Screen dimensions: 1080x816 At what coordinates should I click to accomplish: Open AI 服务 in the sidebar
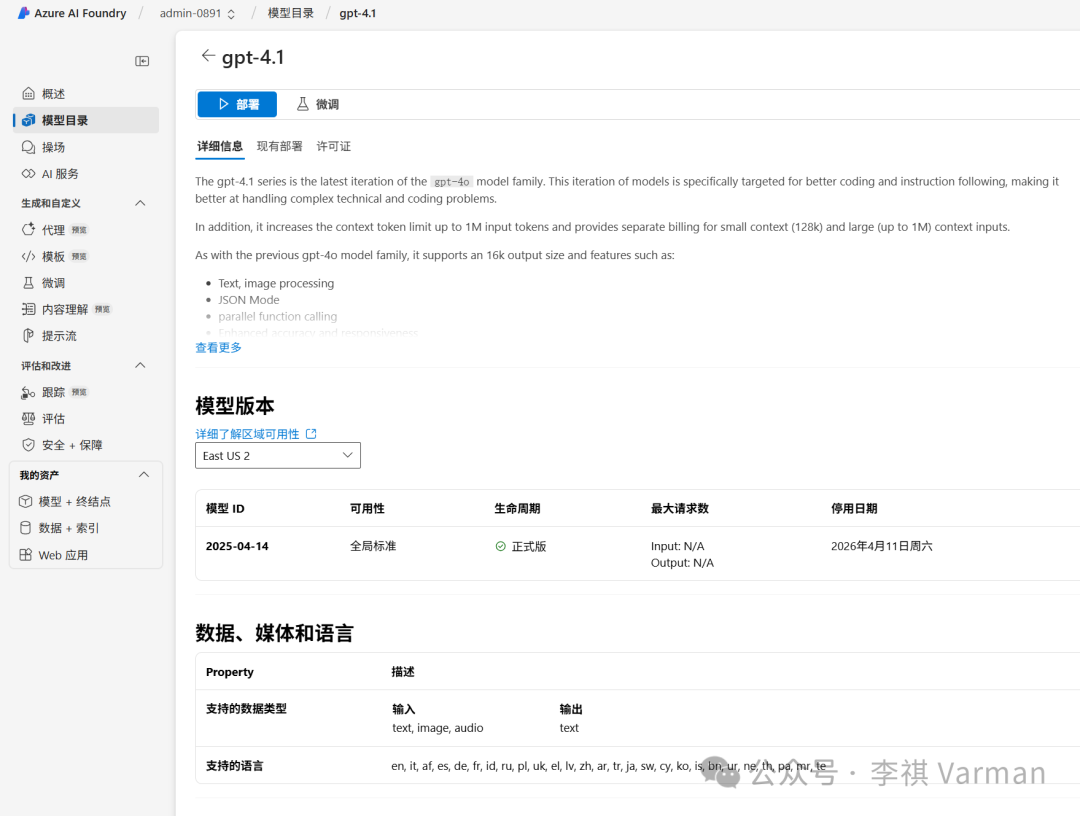tap(86, 174)
